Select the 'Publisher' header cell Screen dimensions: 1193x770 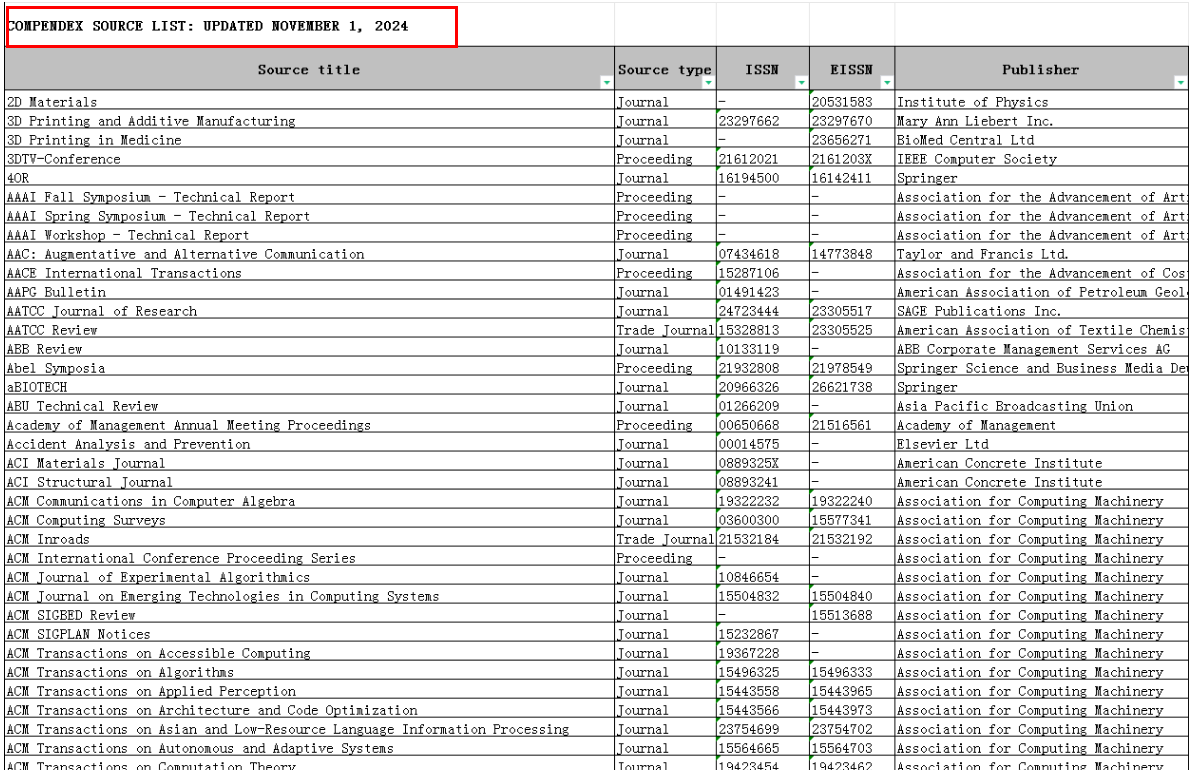click(x=1041, y=69)
